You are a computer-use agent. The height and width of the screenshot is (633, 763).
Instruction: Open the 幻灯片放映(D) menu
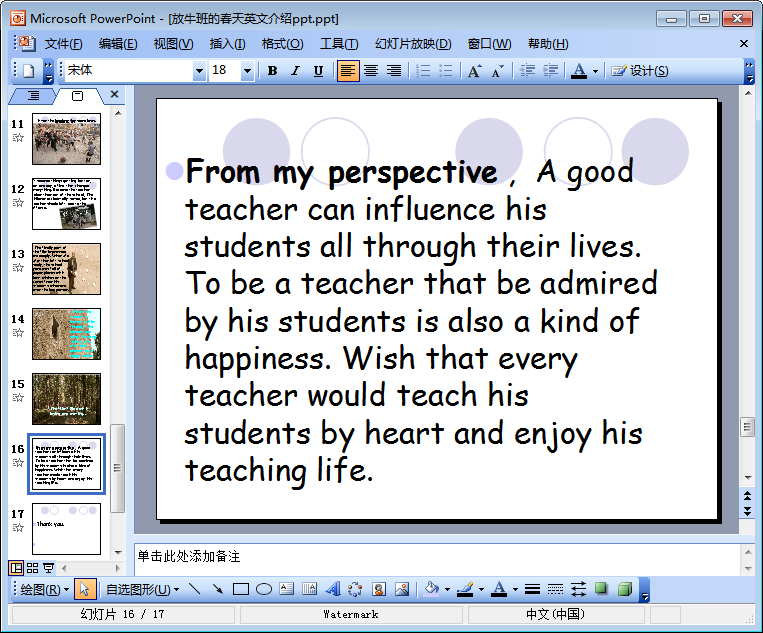click(x=413, y=44)
